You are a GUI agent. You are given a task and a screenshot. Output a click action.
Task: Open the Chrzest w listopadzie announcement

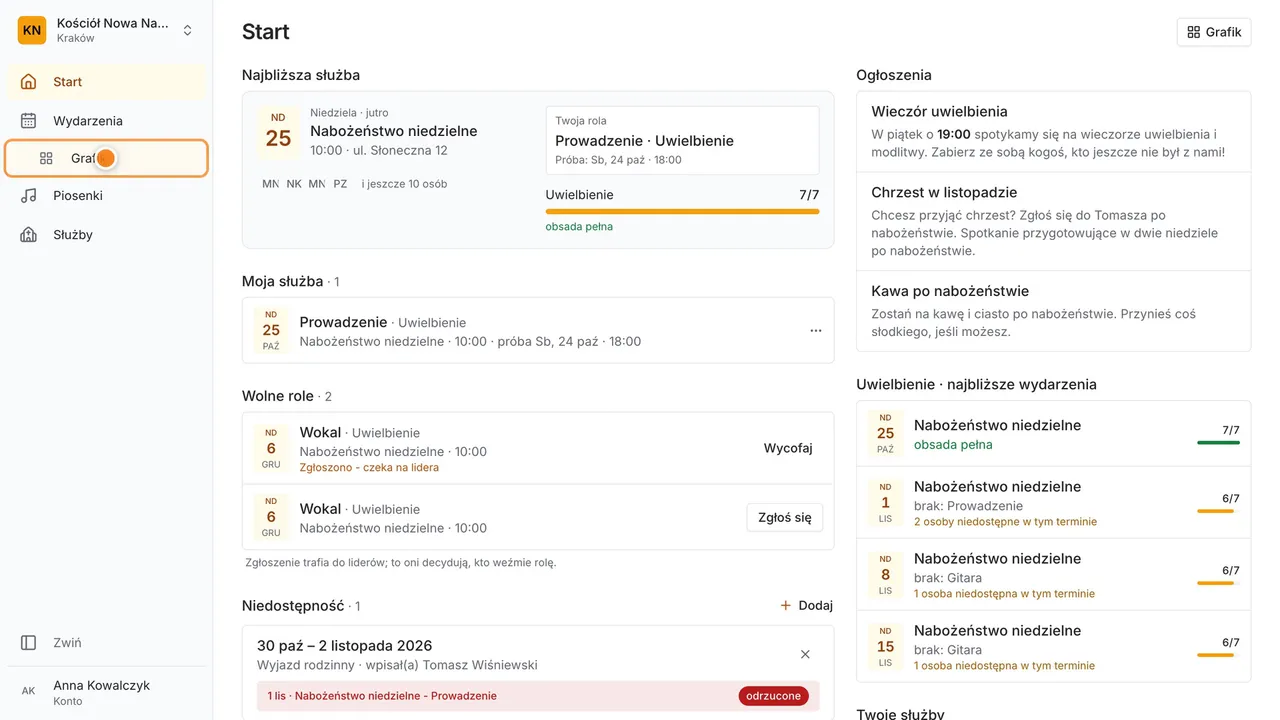1054,222
